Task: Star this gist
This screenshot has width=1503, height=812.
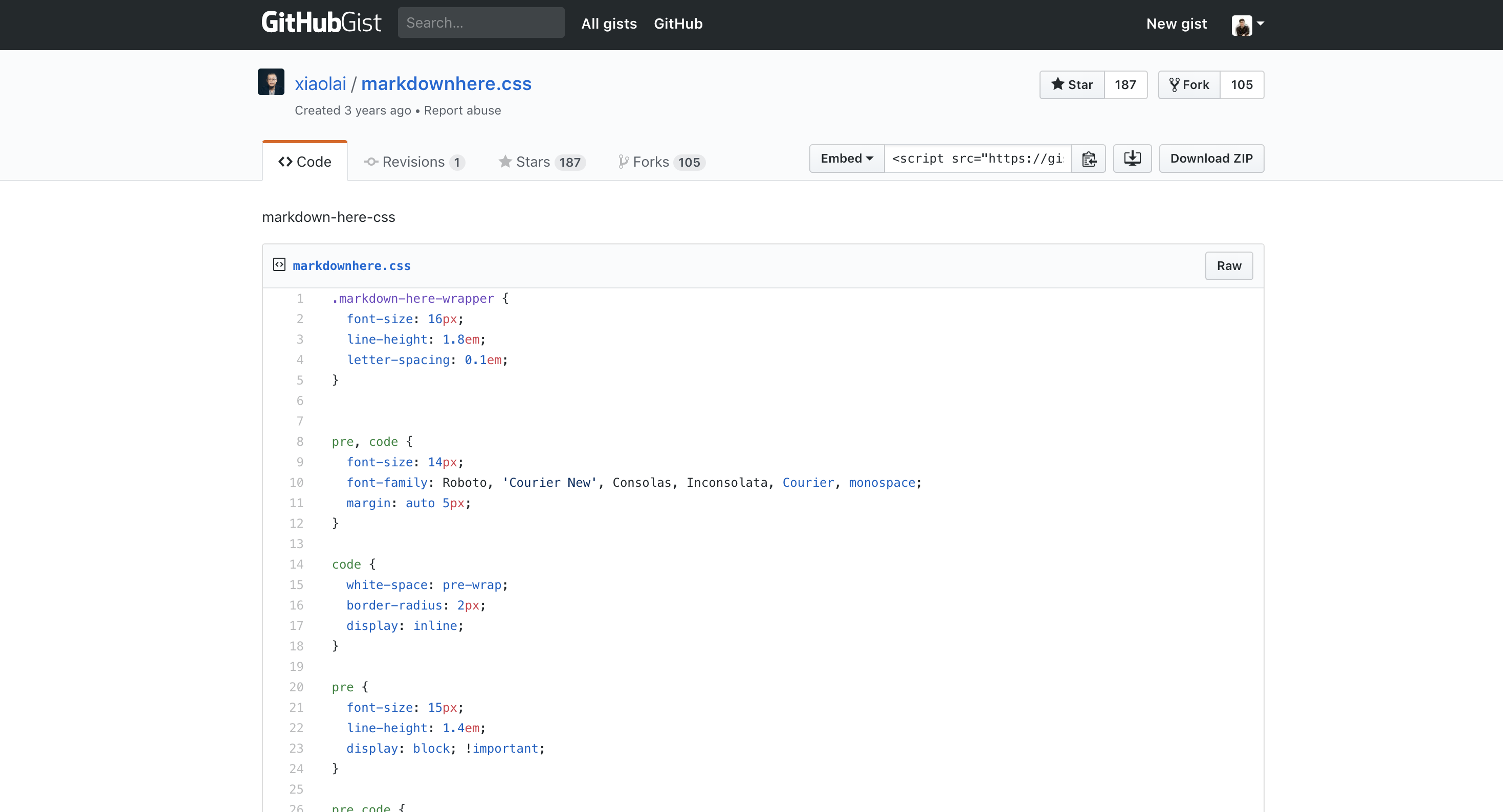Action: click(1072, 85)
